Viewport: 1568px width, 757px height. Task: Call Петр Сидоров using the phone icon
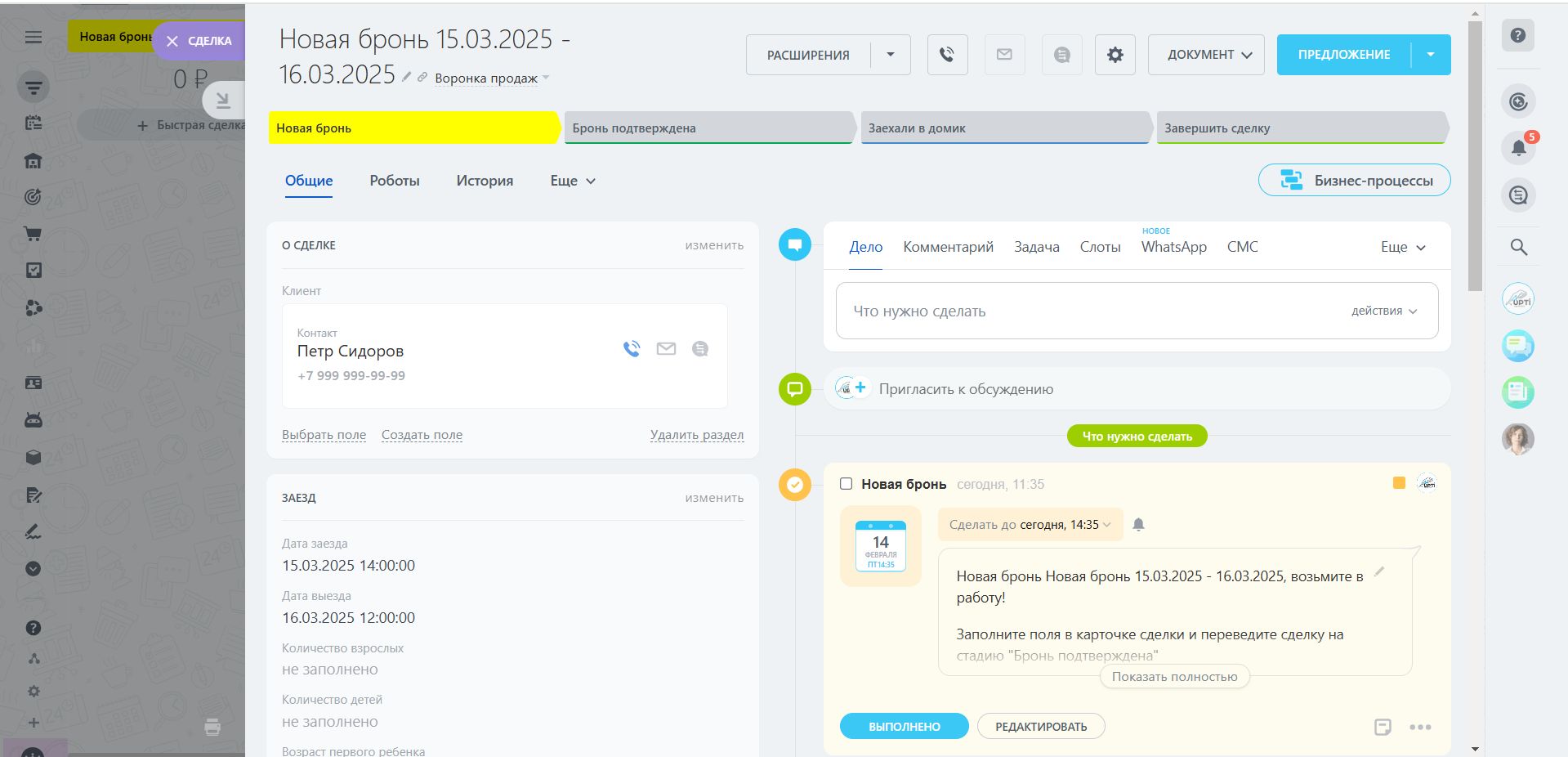(x=632, y=349)
